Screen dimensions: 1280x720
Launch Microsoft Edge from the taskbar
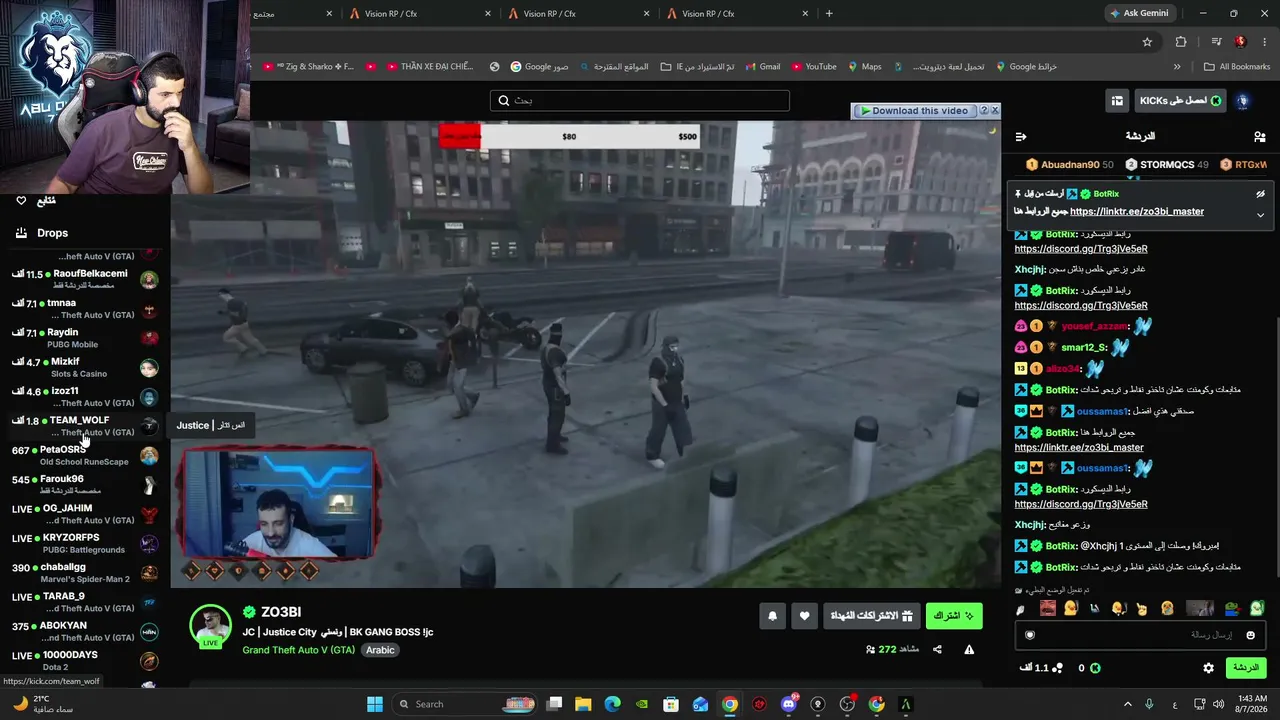click(612, 704)
